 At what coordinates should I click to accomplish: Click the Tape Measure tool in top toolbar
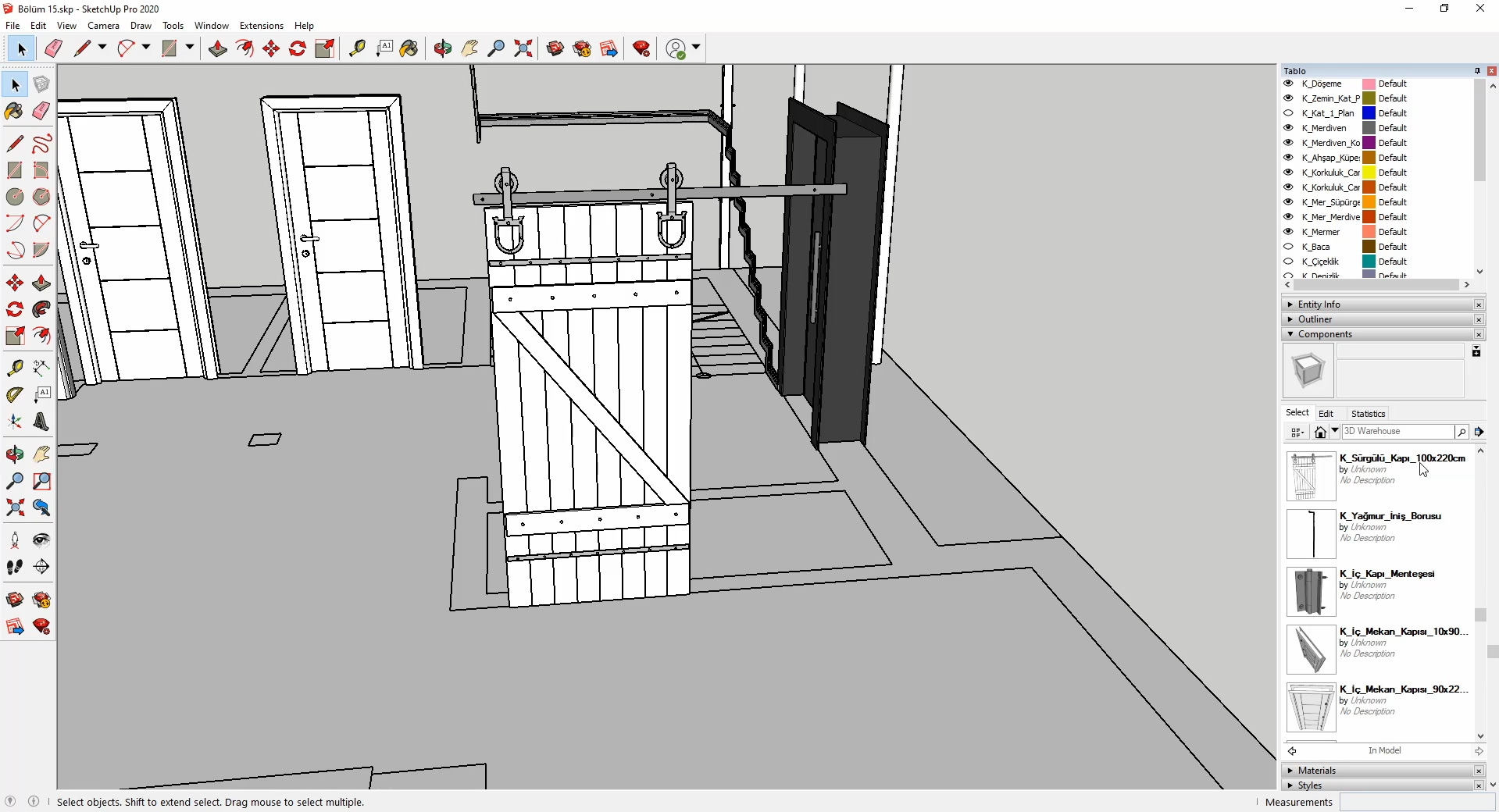point(357,49)
